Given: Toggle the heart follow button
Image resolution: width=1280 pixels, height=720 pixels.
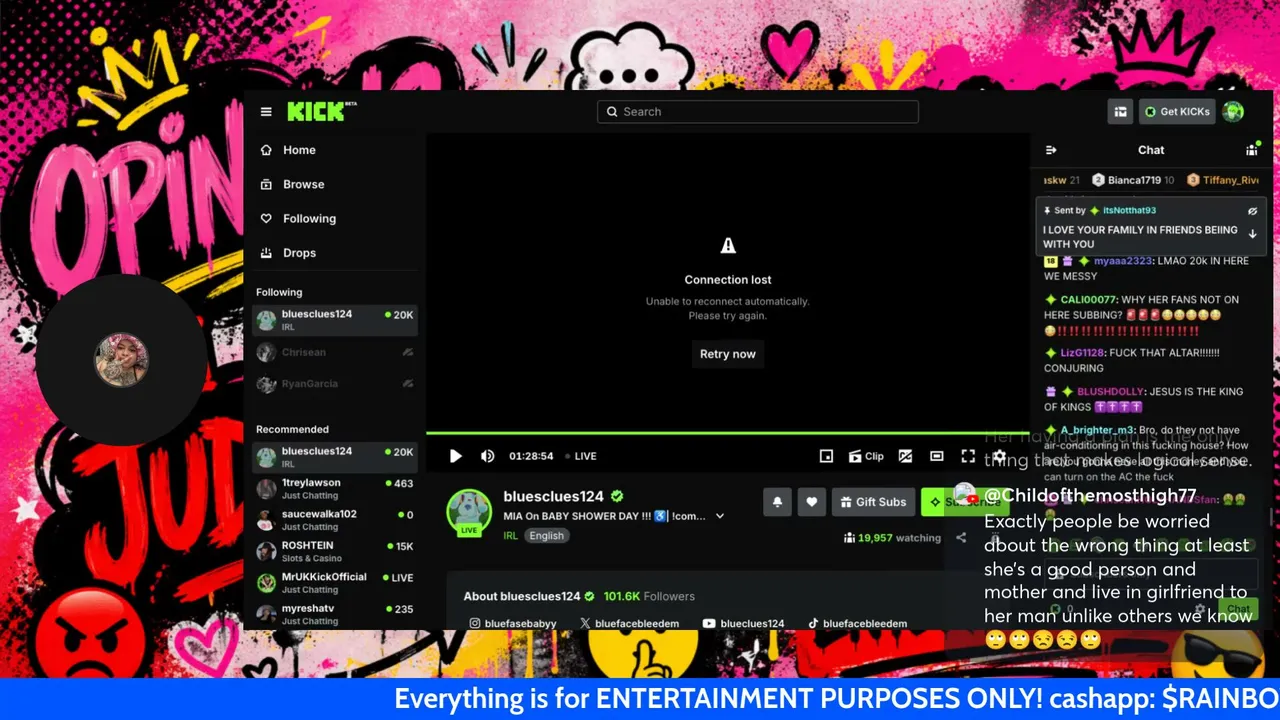Looking at the screenshot, I should point(812,502).
